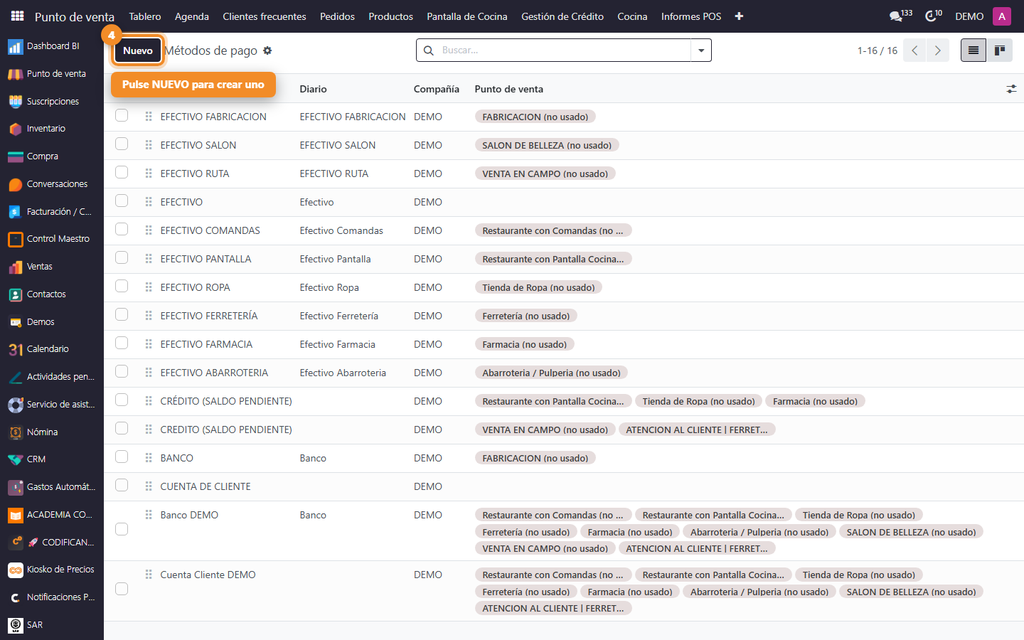Sort by Diario column header
Viewport: 1024px width, 640px height.
[x=313, y=89]
